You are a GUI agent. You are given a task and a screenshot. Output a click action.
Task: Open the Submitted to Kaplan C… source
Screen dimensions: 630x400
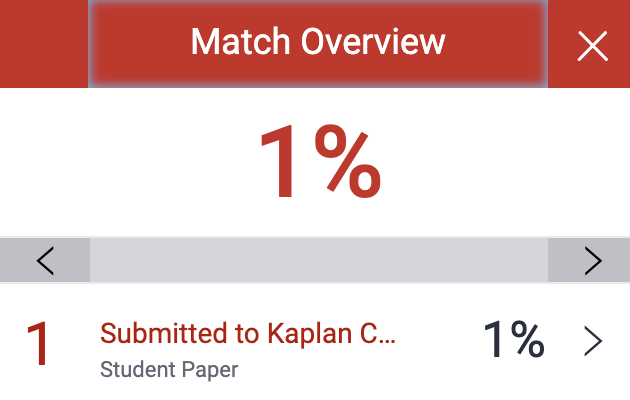click(249, 334)
